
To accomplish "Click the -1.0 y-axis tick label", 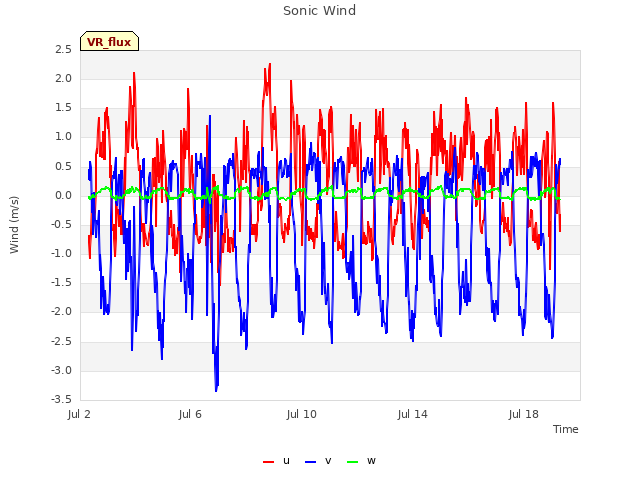I will coord(62,253).
